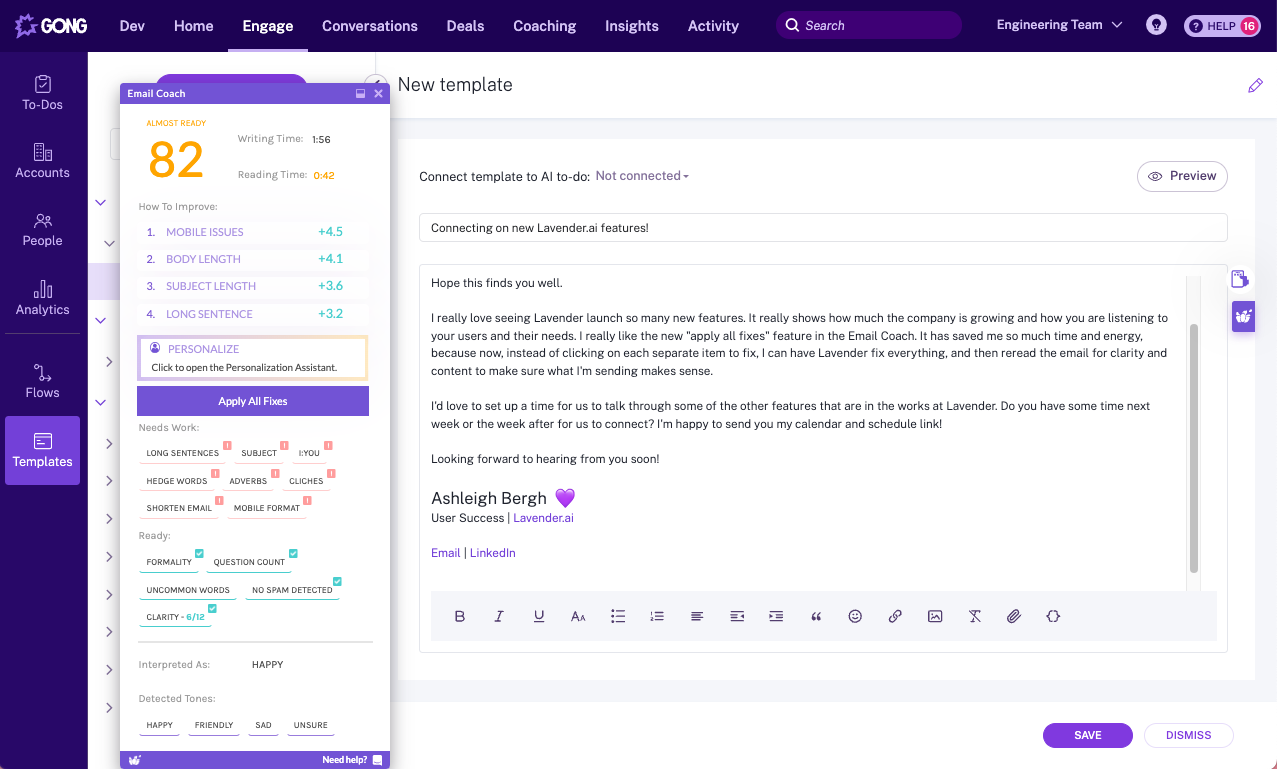Image resolution: width=1277 pixels, height=769 pixels.
Task: Insert variable with curly braces icon
Action: point(1053,616)
